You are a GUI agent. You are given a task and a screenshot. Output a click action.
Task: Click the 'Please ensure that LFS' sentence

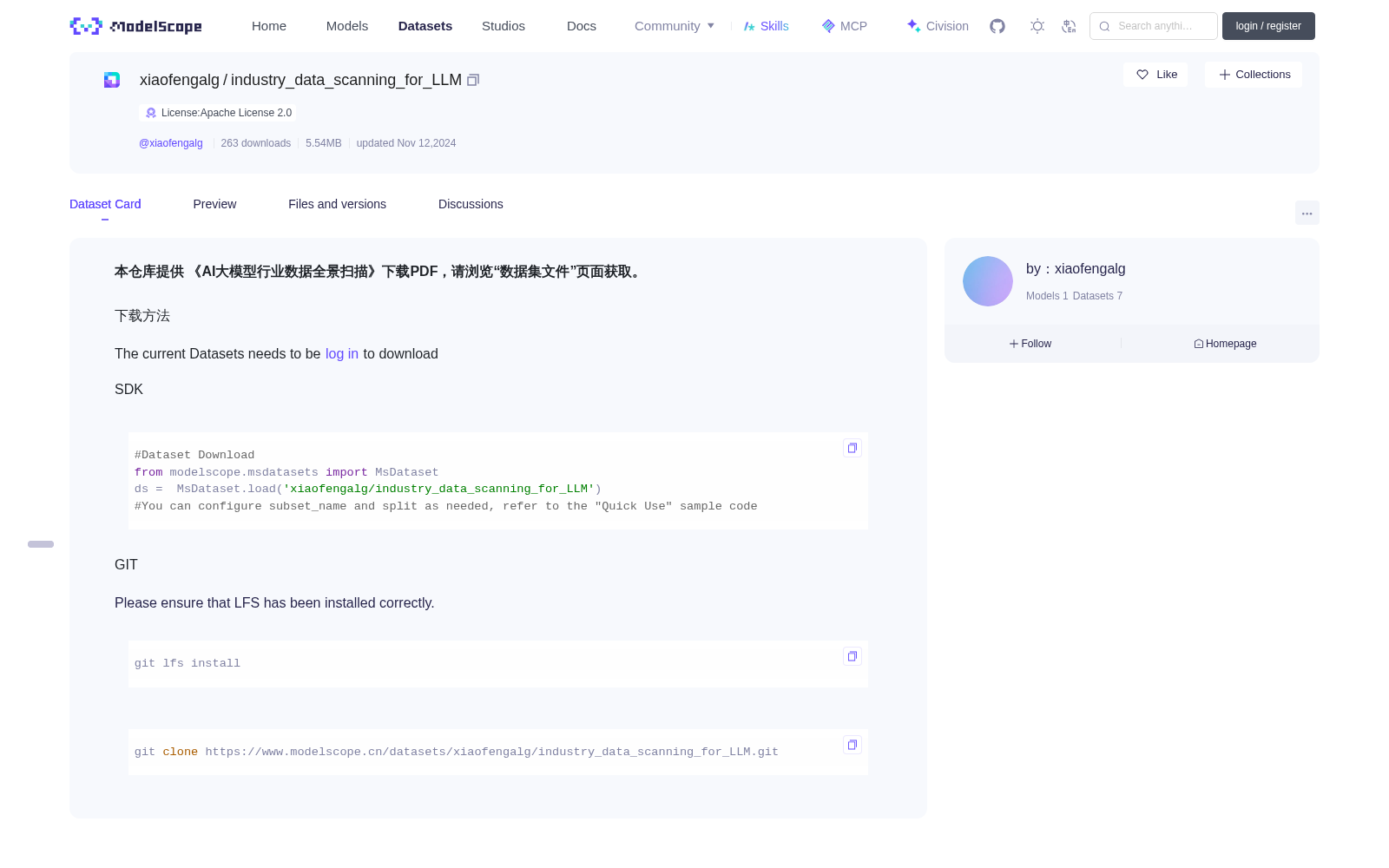point(274,603)
